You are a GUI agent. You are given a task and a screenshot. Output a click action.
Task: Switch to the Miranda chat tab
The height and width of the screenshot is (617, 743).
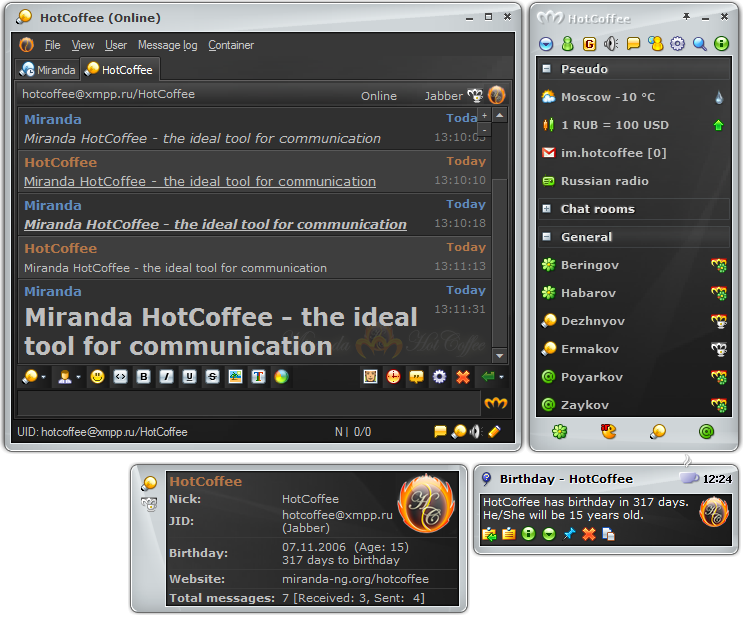click(47, 70)
